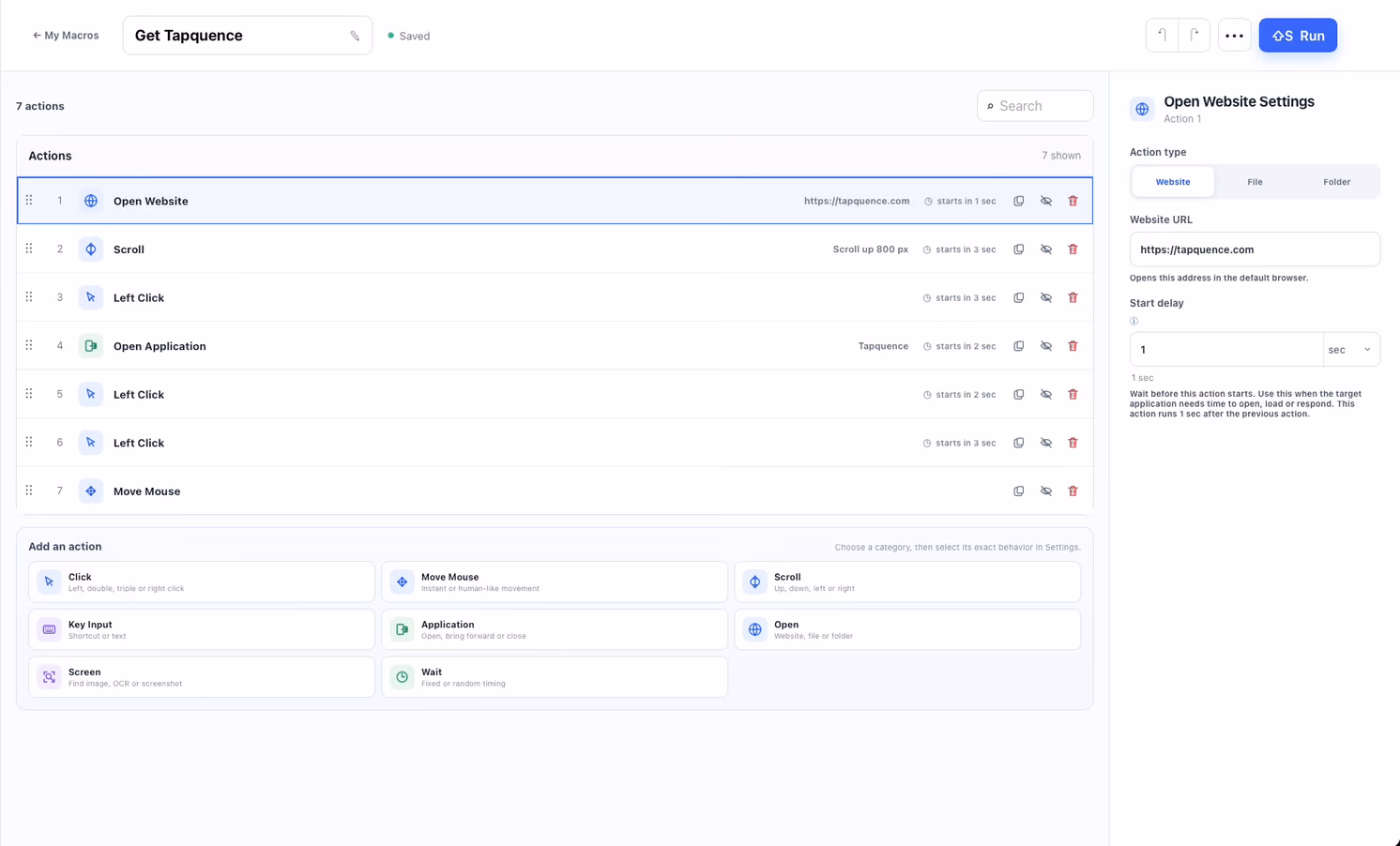Delete the Scroll action
This screenshot has width=1400, height=846.
point(1073,249)
